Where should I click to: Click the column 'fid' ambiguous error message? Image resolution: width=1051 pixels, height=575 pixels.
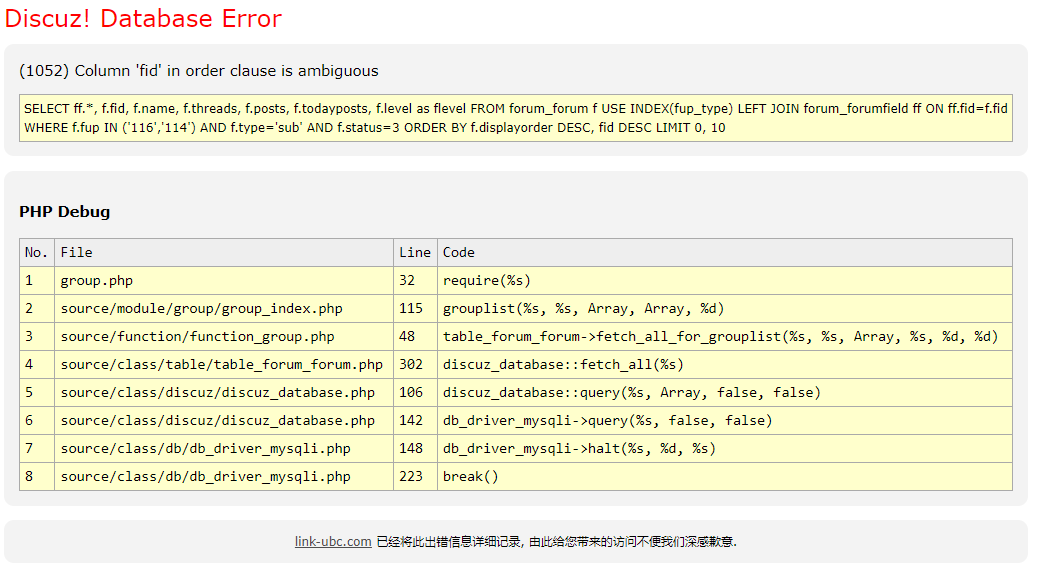click(x=199, y=71)
